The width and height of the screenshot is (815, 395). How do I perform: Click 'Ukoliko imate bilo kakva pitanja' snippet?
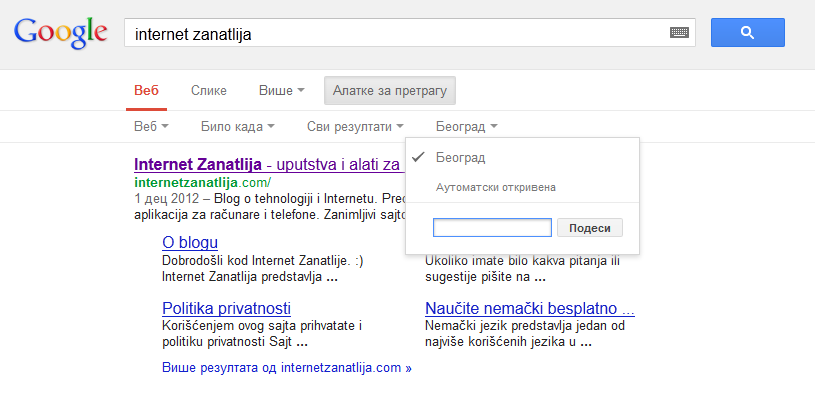(522, 260)
